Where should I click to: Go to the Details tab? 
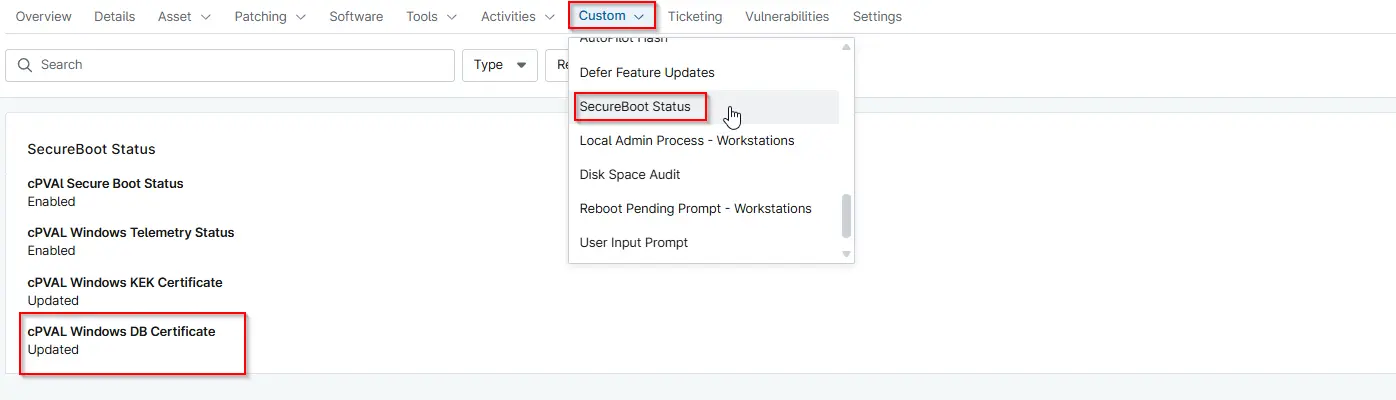(115, 17)
